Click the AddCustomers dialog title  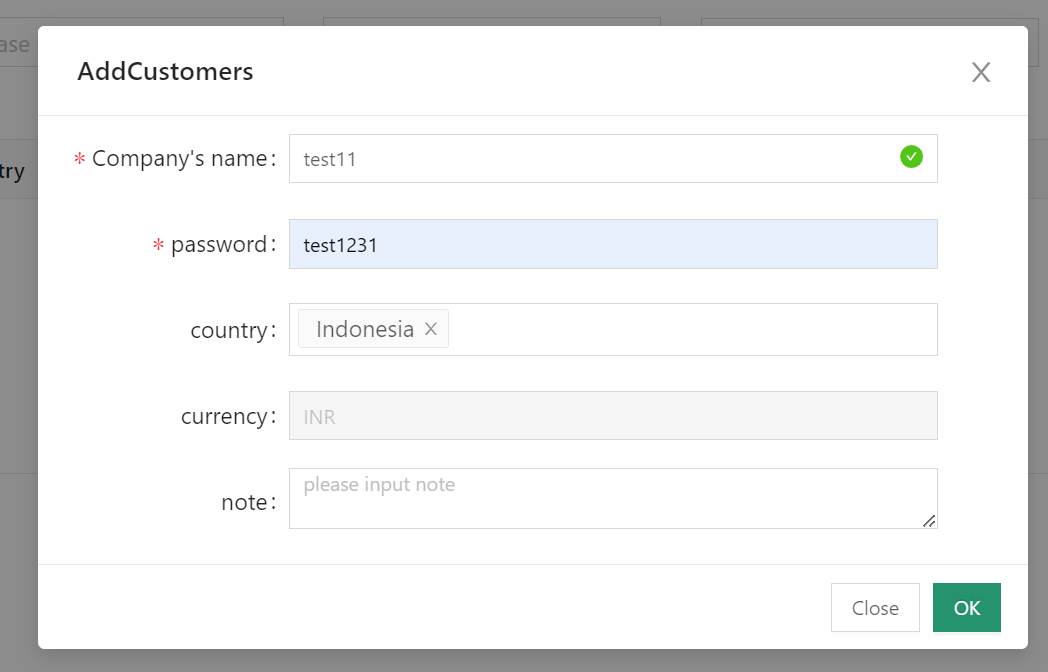(165, 72)
